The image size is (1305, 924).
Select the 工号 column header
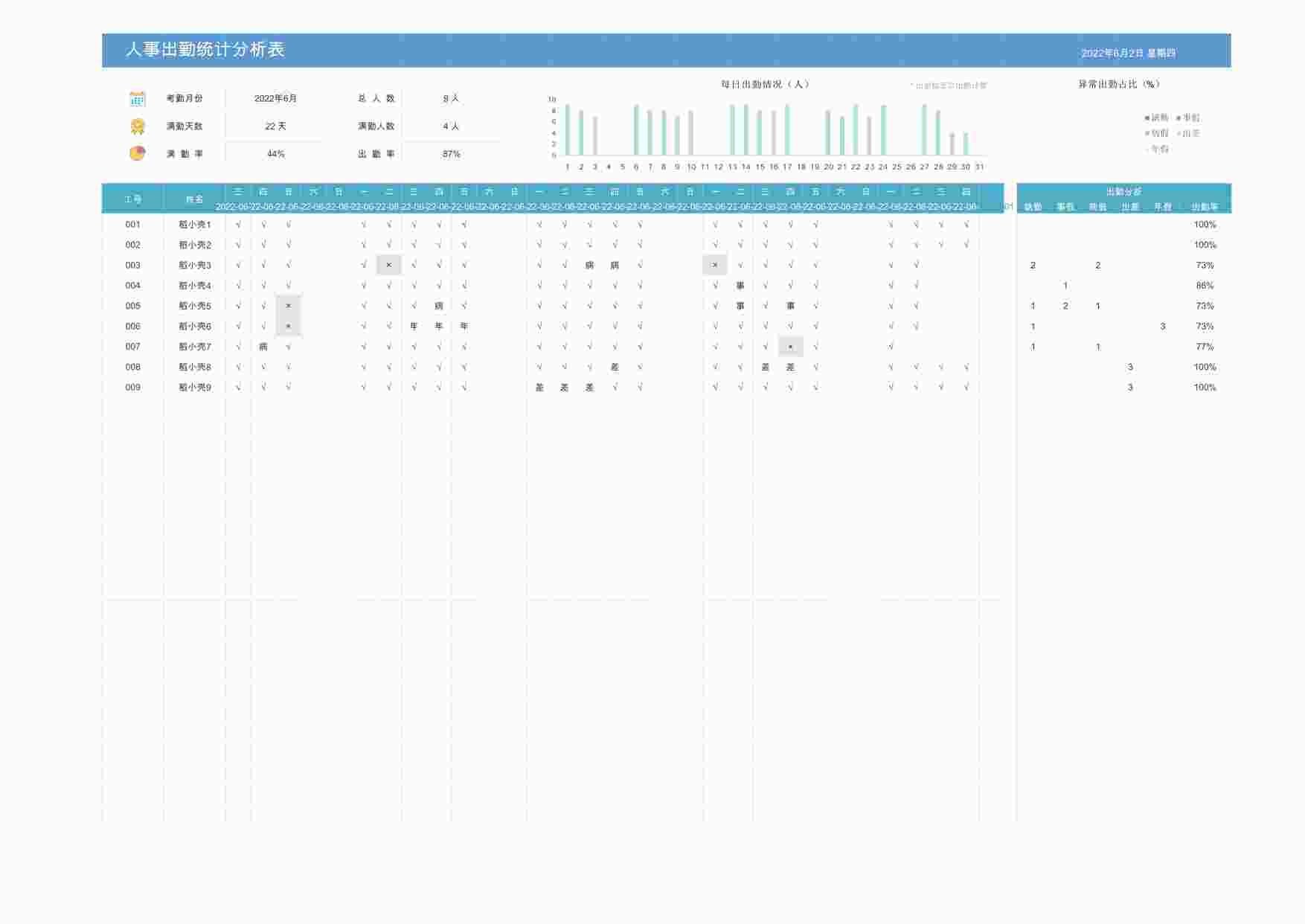pos(132,199)
